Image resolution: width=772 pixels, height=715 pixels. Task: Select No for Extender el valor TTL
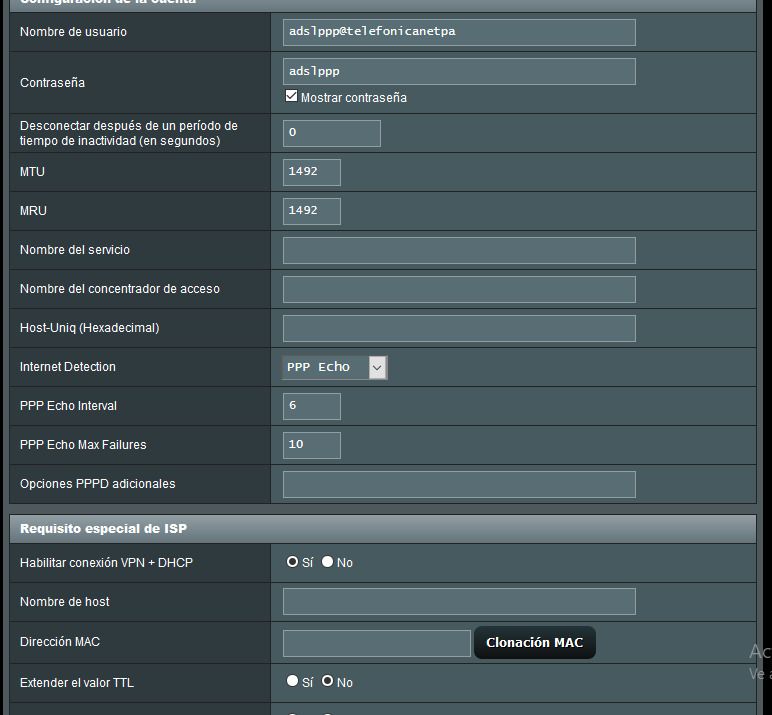click(x=327, y=681)
